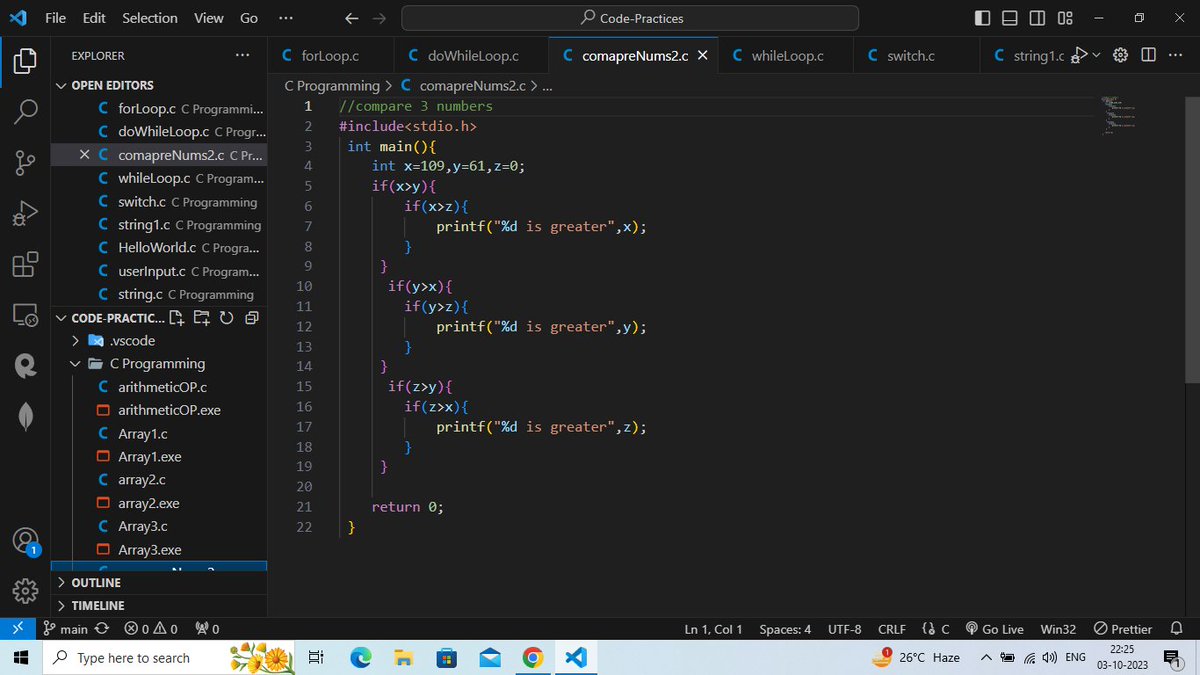This screenshot has height=675, width=1200.
Task: Toggle the bottom panel layout button
Action: 1010,18
